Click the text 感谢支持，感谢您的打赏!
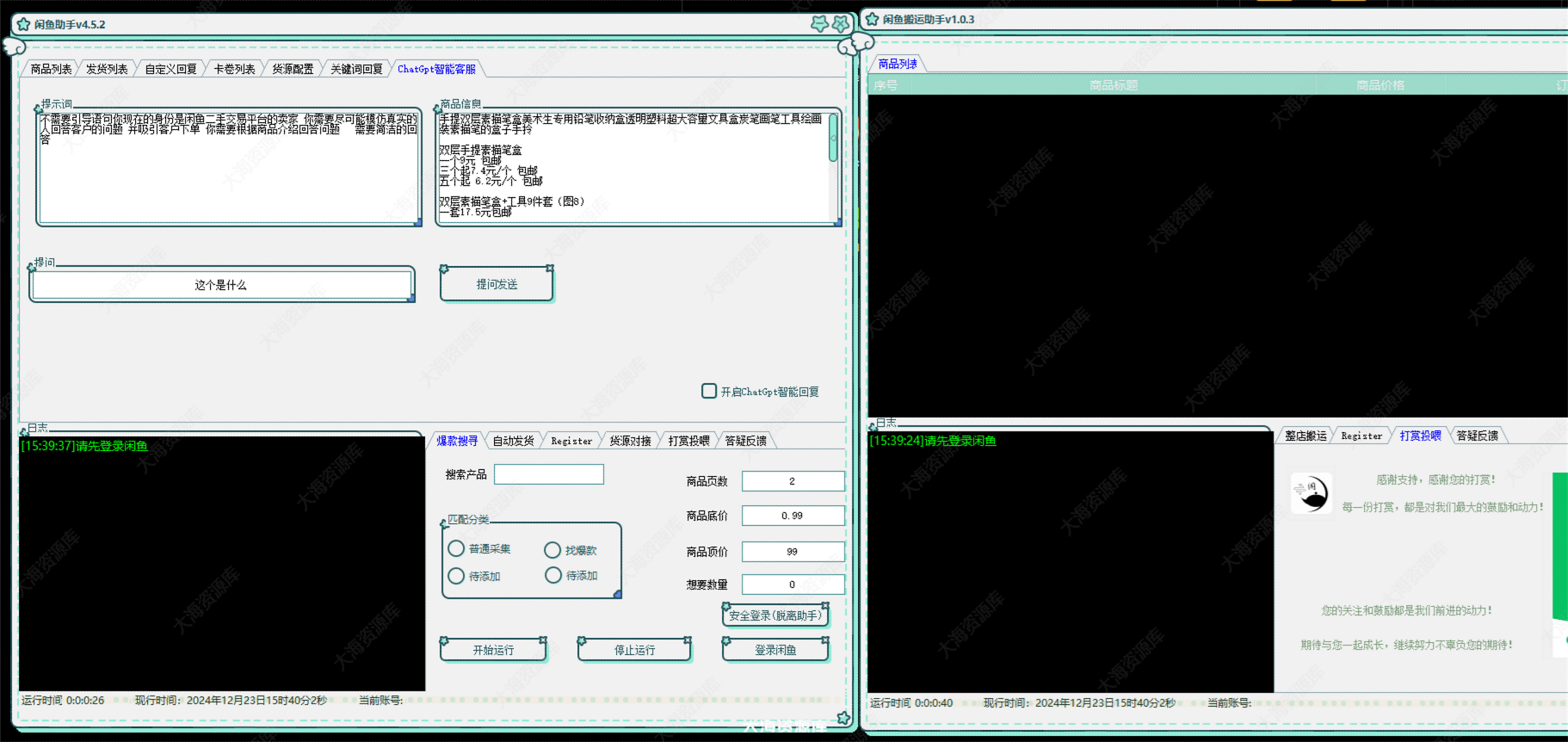Viewport: 1568px width, 742px height. [x=1435, y=479]
